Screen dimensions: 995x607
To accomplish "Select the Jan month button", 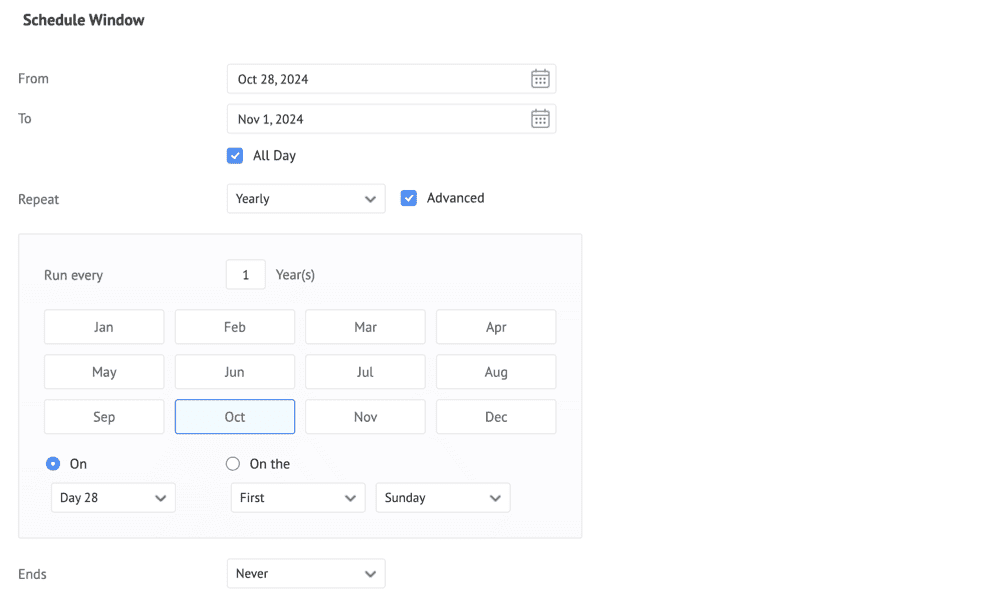I will click(104, 327).
